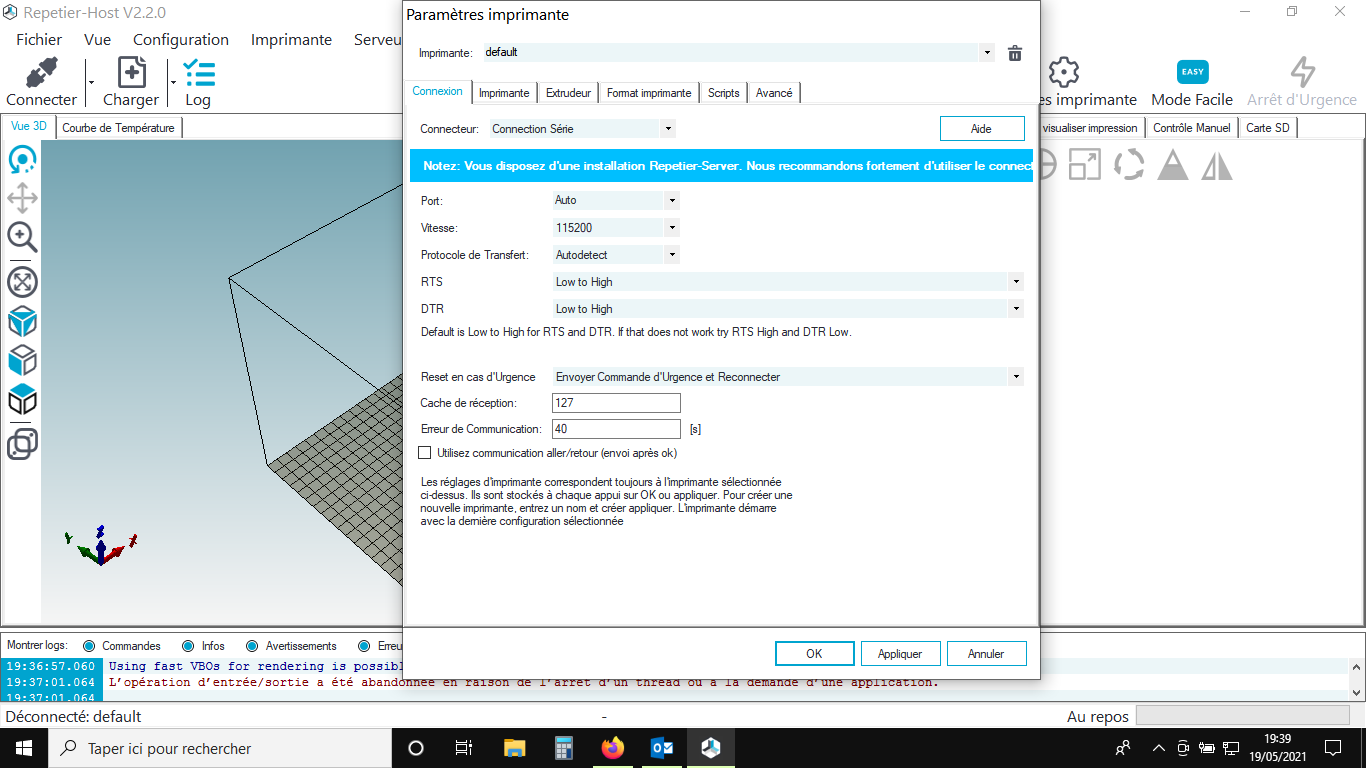Switch to the Avancé tab

tap(774, 93)
